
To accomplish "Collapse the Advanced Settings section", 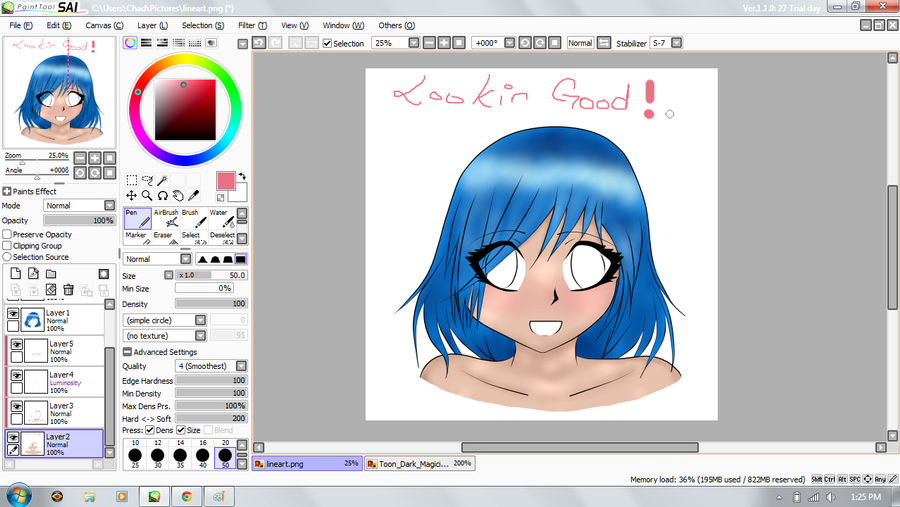I will point(127,352).
